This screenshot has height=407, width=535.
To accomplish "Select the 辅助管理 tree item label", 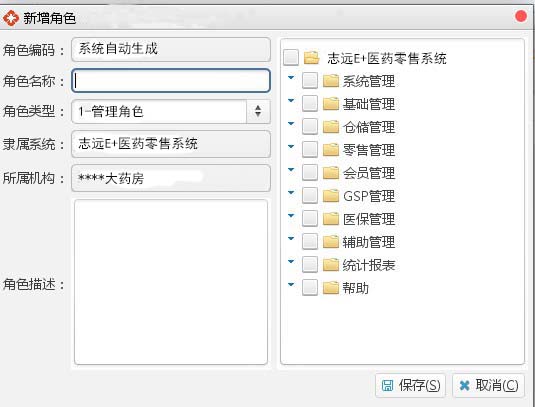I will tap(369, 242).
